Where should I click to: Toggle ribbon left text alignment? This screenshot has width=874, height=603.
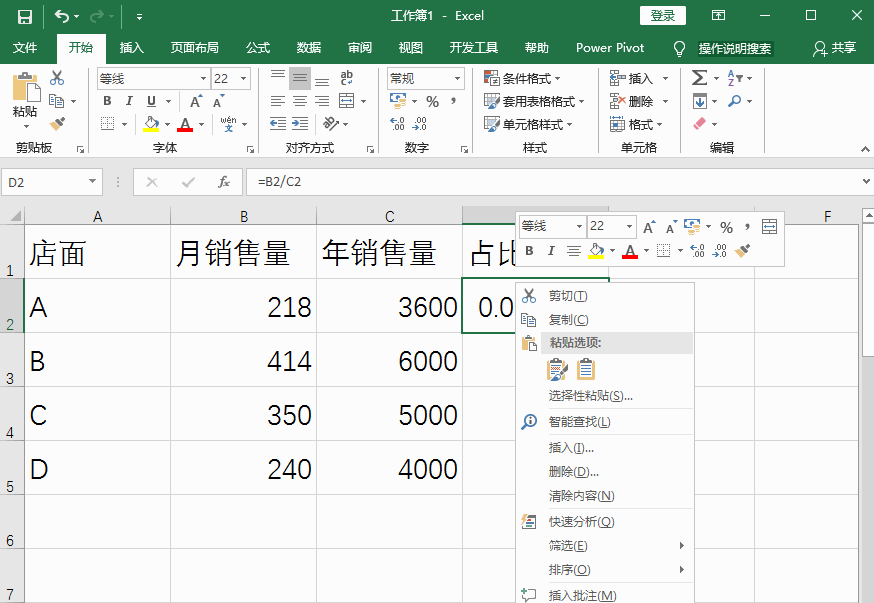click(278, 101)
